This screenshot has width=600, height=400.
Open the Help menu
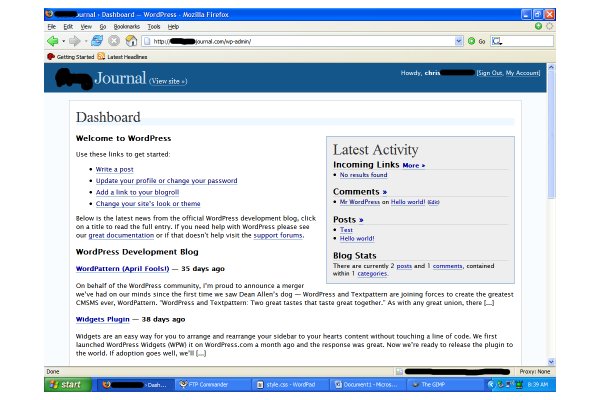[173, 26]
